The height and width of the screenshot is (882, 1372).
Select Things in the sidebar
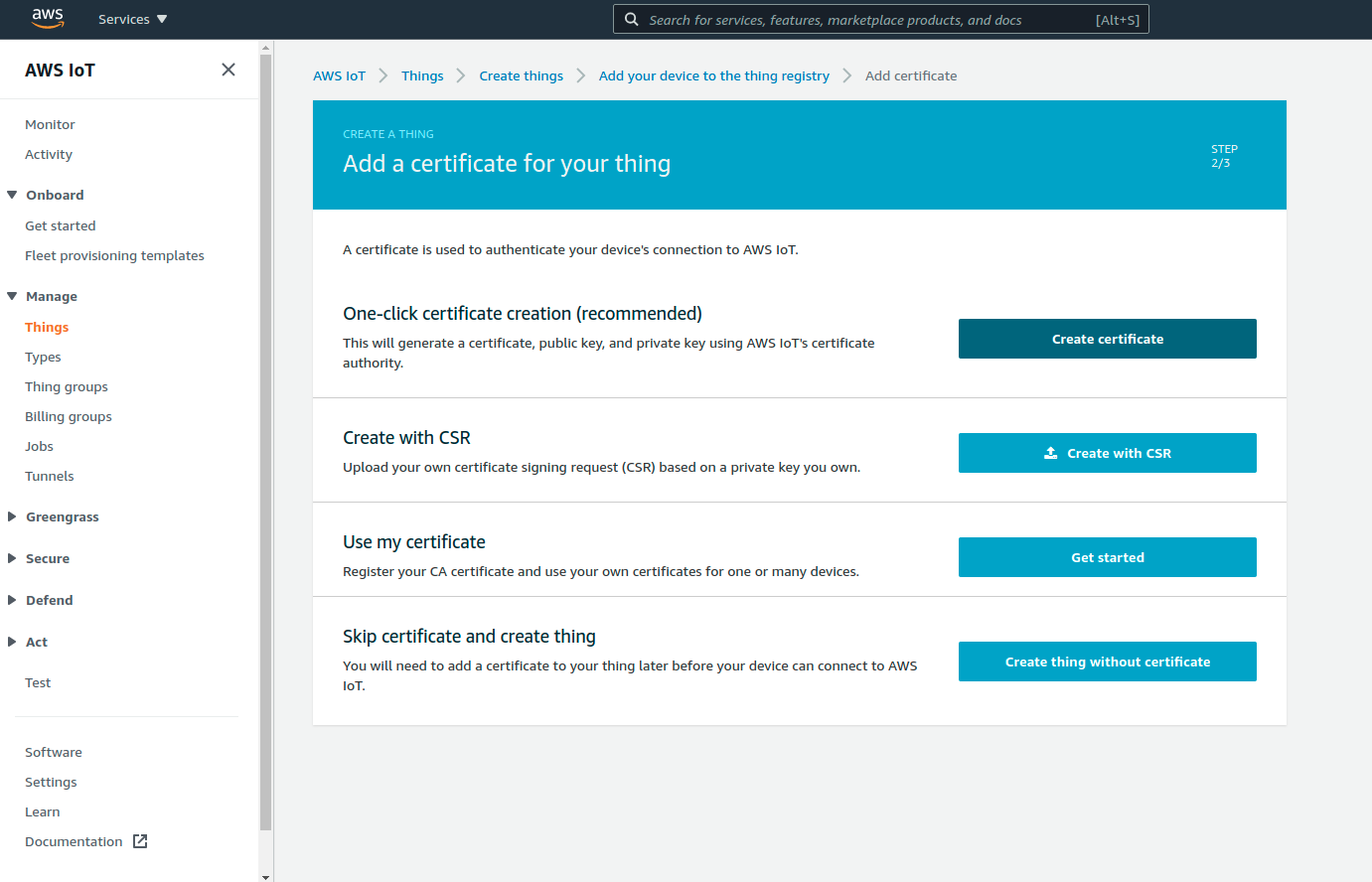pos(47,327)
